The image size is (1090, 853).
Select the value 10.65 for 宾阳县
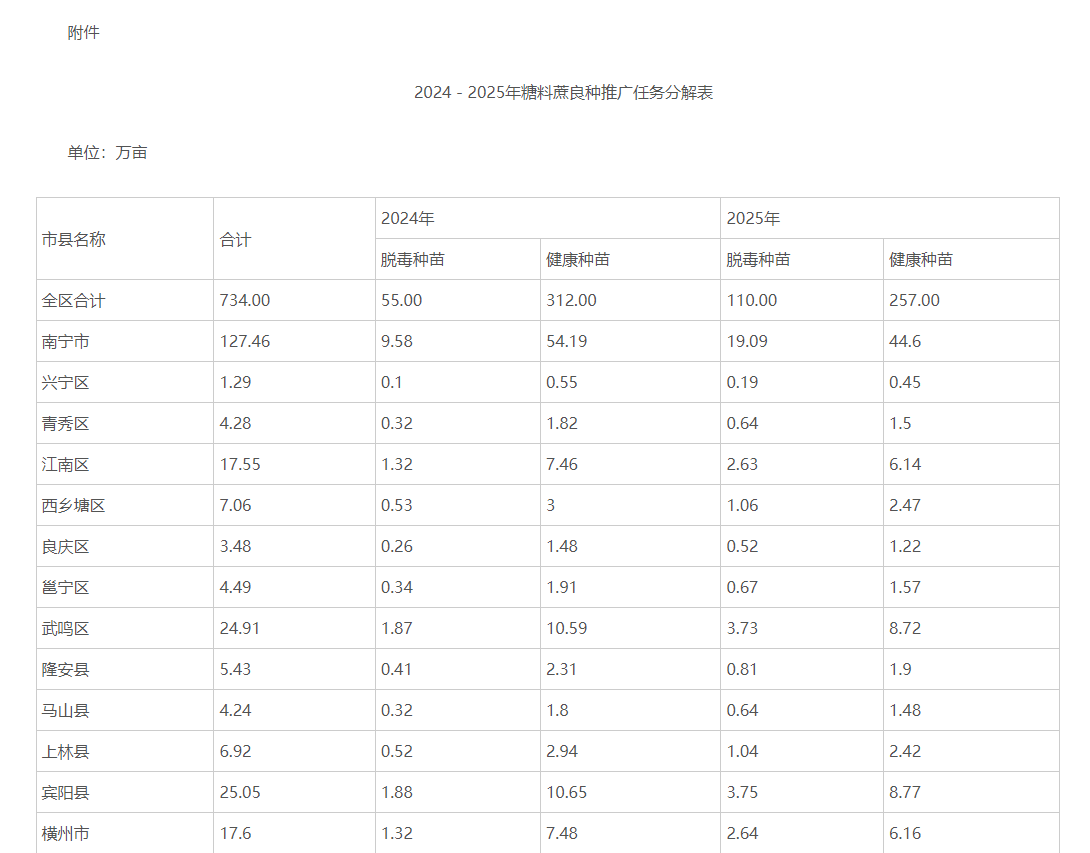tap(561, 792)
